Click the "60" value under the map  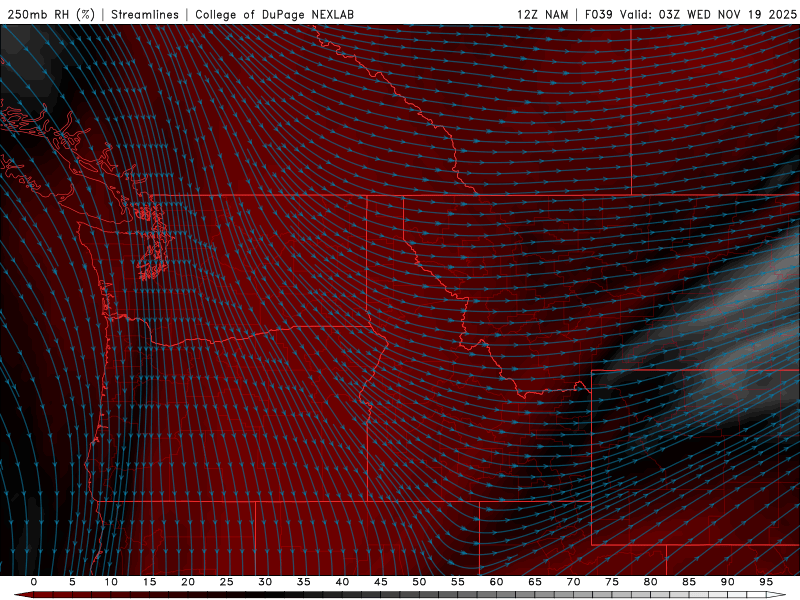496,582
